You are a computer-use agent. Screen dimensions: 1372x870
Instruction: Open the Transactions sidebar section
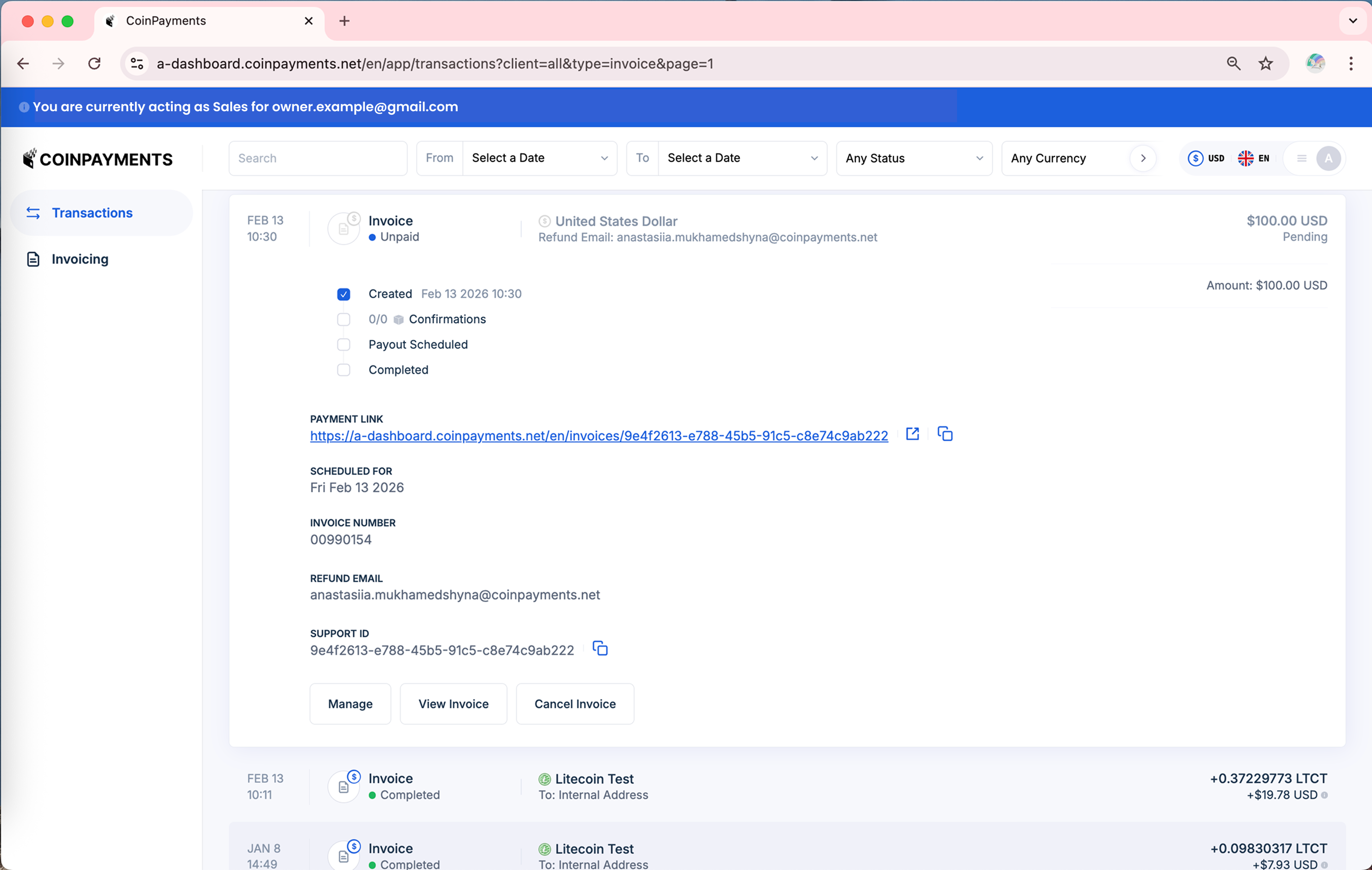pyautogui.click(x=101, y=213)
